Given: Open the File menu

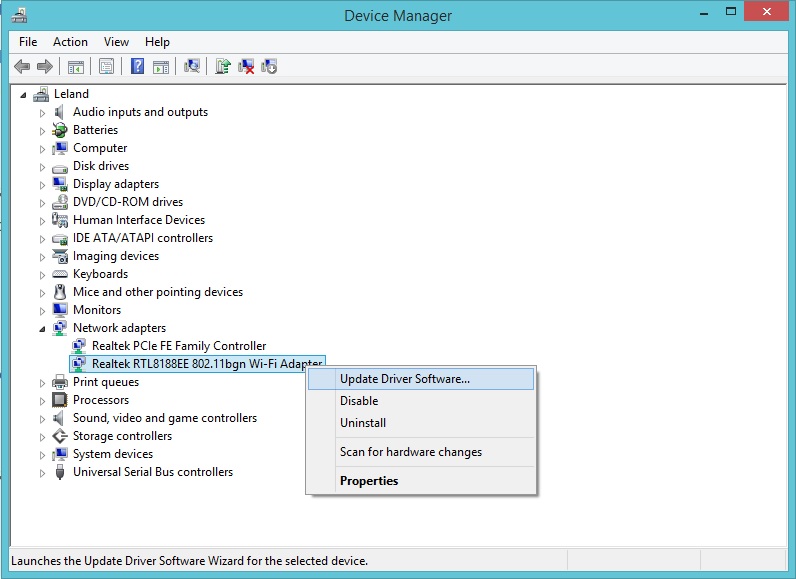Looking at the screenshot, I should pyautogui.click(x=28, y=42).
